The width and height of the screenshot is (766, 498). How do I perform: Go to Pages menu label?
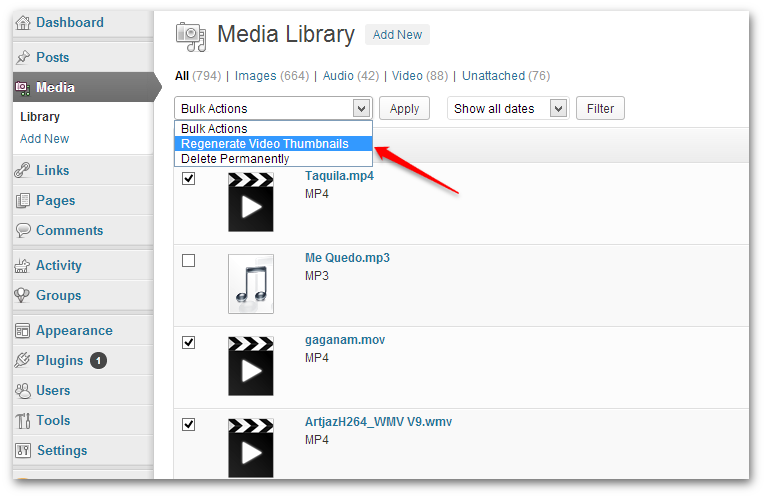56,200
